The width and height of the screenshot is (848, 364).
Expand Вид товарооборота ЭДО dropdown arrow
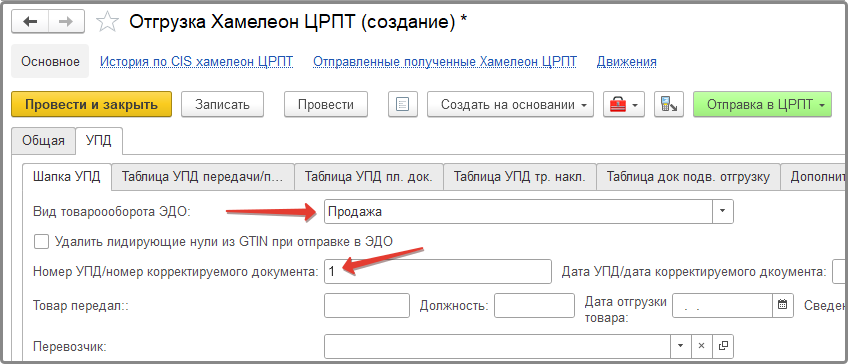[723, 212]
